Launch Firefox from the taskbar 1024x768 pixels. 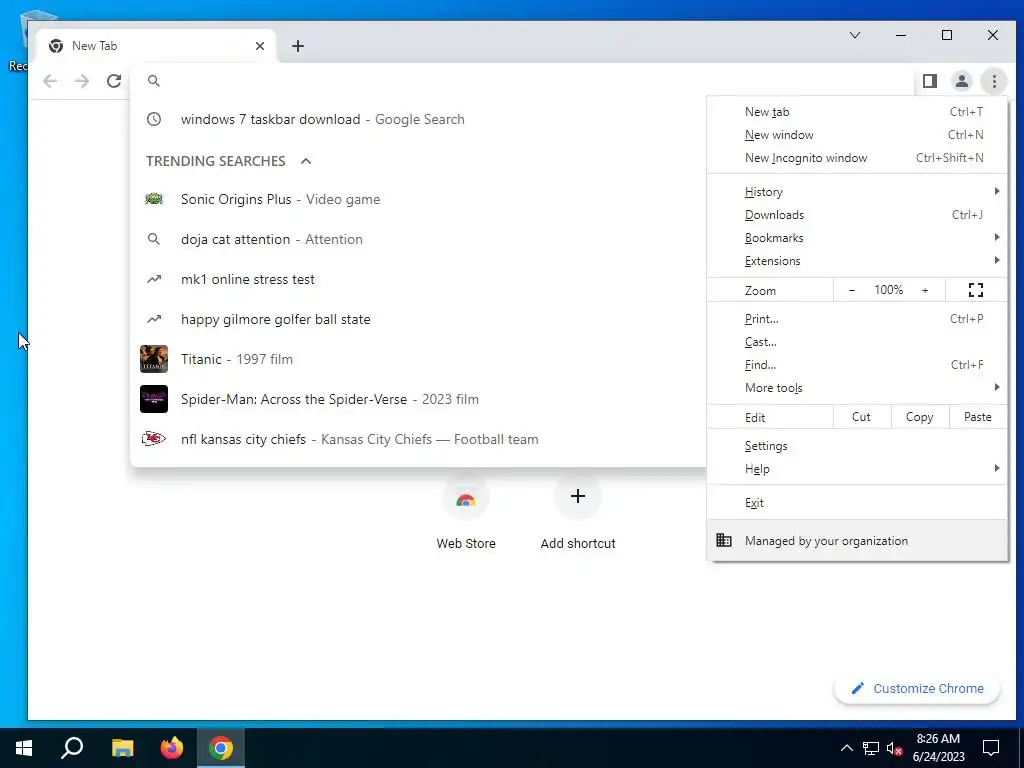(x=172, y=748)
